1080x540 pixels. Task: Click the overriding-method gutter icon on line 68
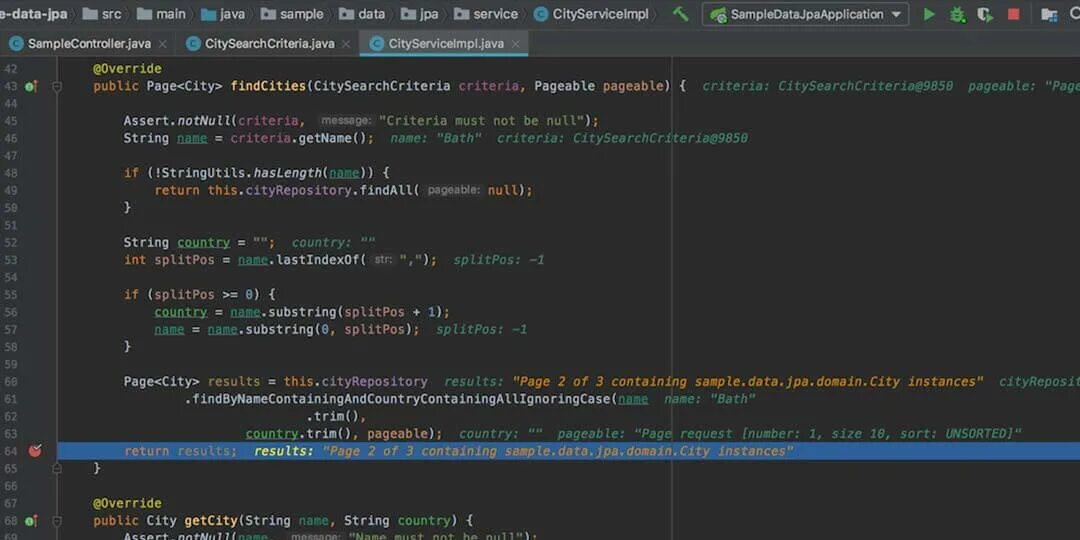point(31,521)
